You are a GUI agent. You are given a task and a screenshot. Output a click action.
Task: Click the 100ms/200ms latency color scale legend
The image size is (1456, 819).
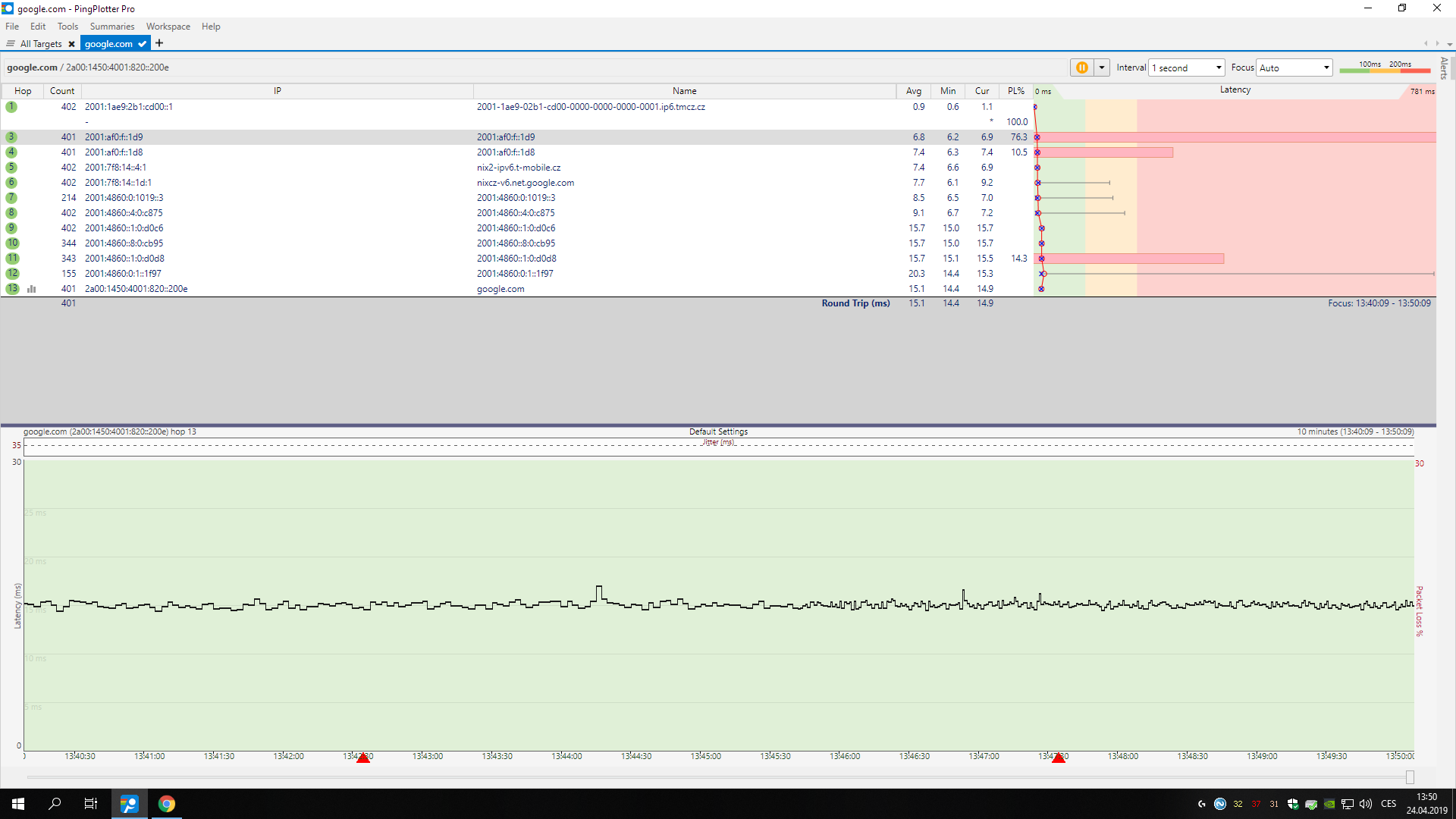coord(1385,67)
